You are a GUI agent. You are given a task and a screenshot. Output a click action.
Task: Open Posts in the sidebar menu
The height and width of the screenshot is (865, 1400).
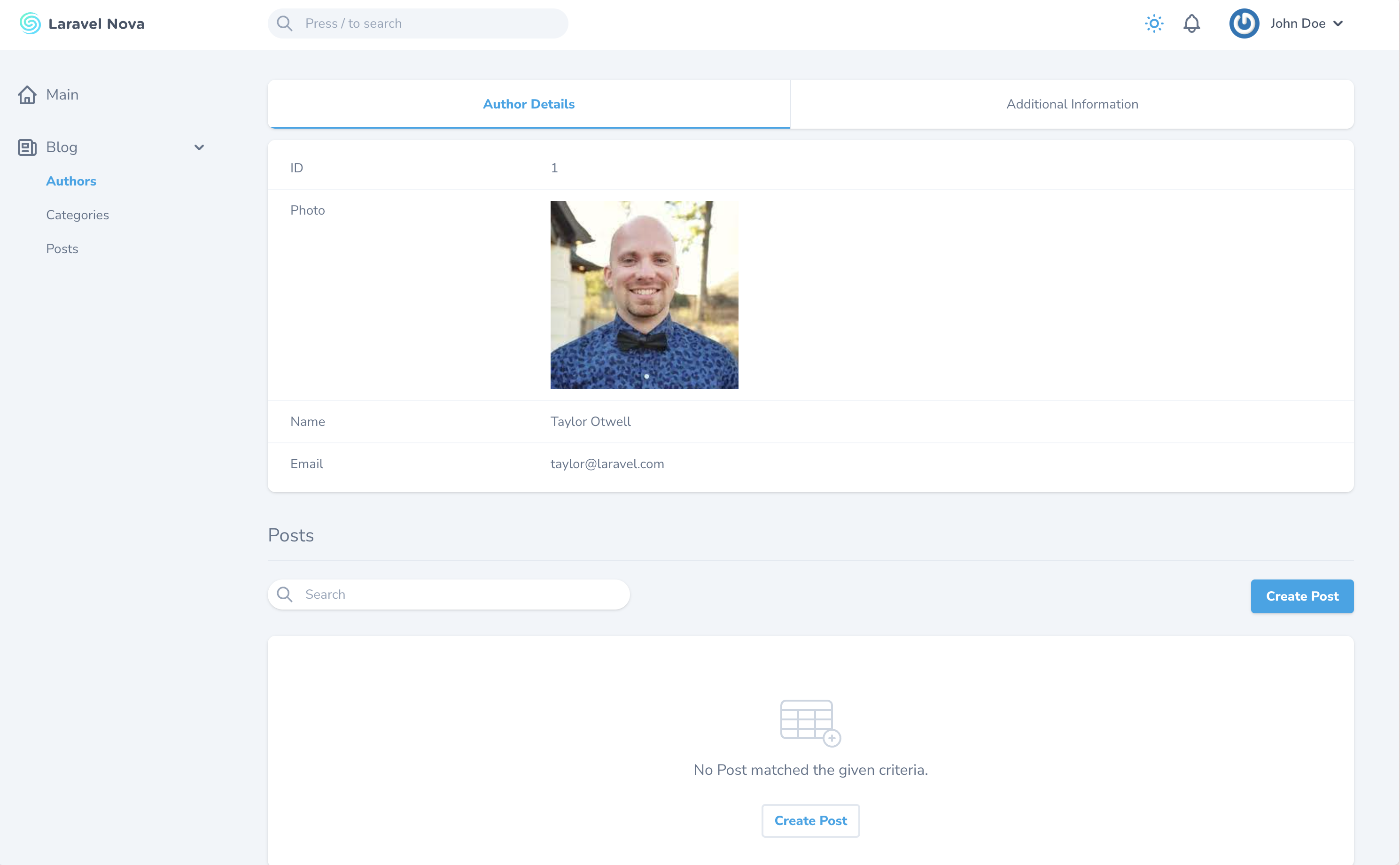(x=62, y=248)
